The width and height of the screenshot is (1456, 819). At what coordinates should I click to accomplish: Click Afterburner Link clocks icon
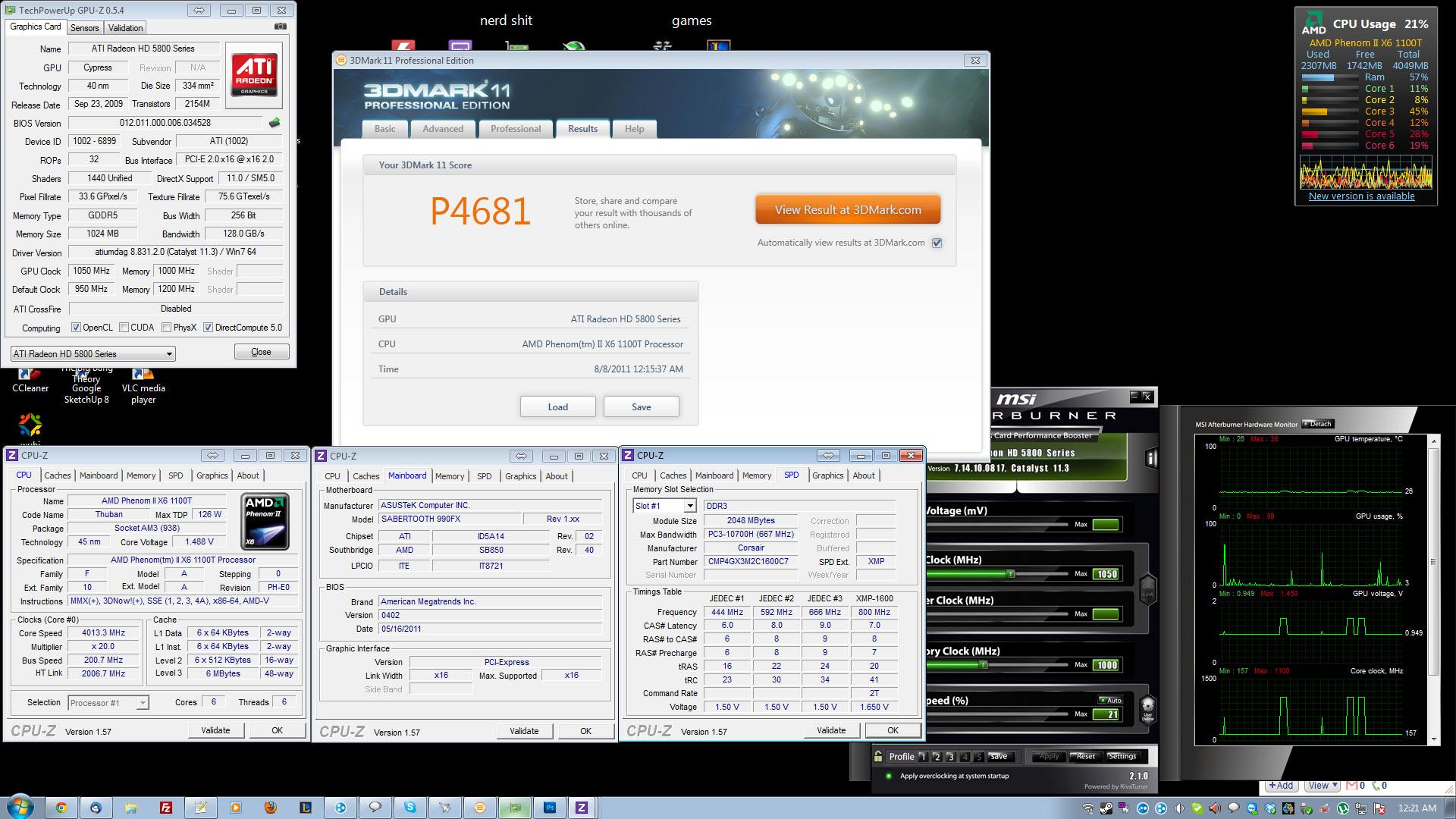tap(1148, 588)
